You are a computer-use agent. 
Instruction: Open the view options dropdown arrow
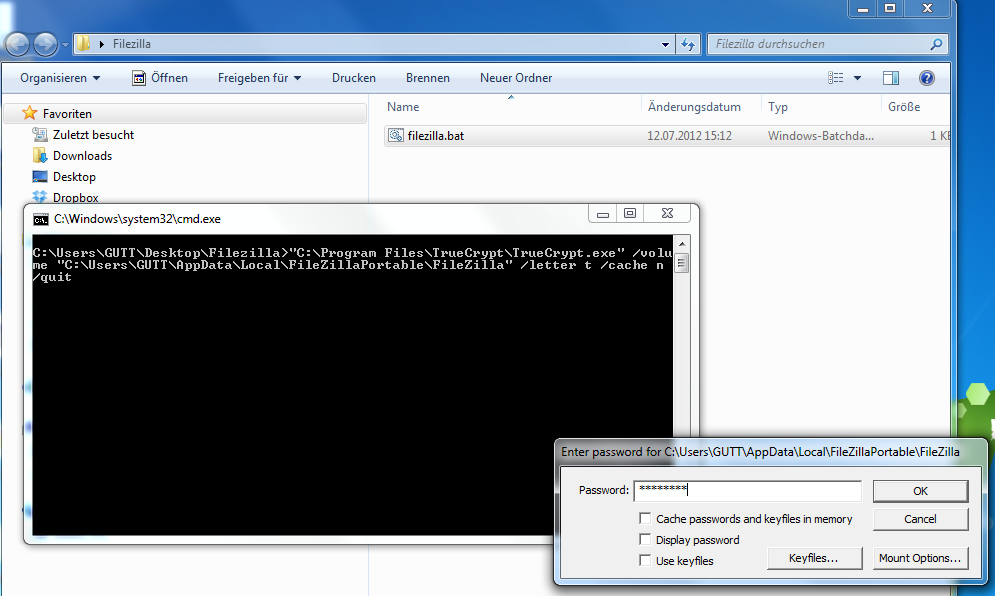(857, 78)
